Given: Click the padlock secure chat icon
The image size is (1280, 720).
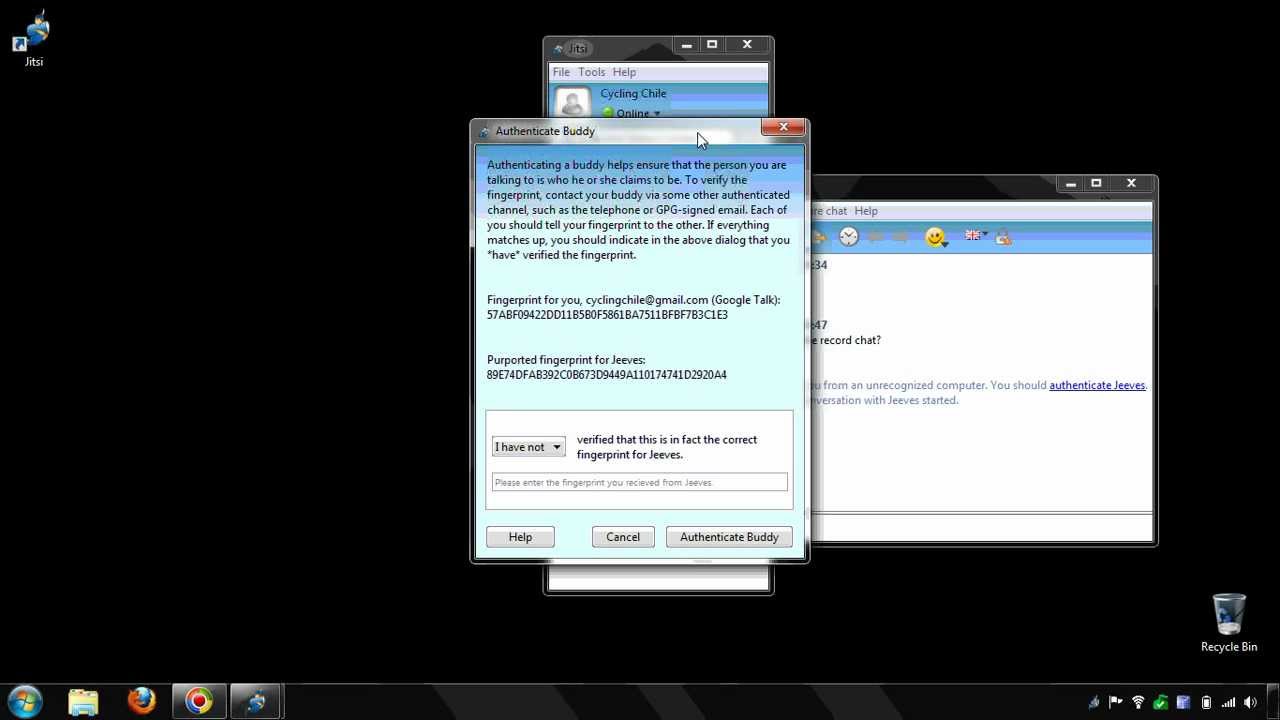Looking at the screenshot, I should pos(1004,237).
